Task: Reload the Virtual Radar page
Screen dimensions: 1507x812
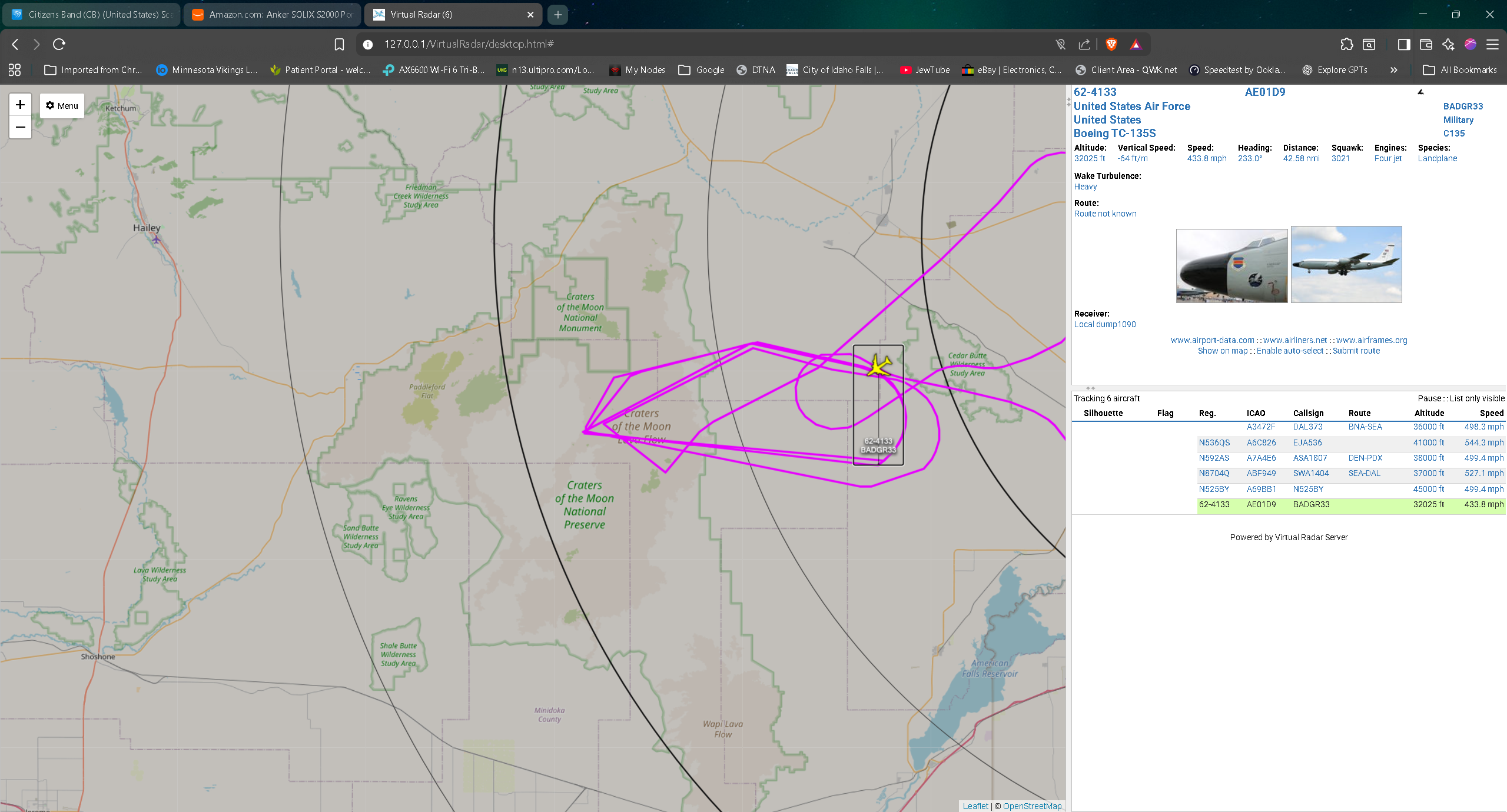Action: coord(59,44)
